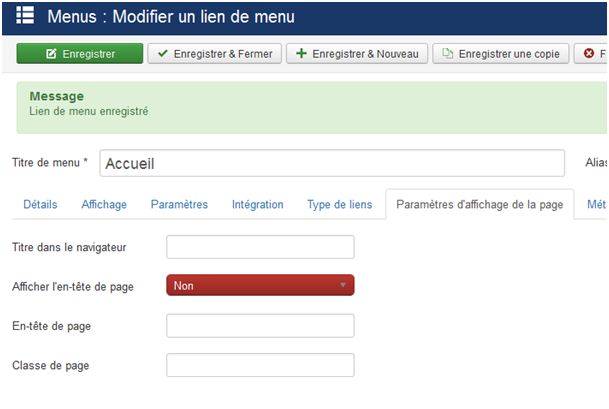Select Paramètres d'affichage de la page tab
Screen dimensions: 609x409
[x=480, y=204]
